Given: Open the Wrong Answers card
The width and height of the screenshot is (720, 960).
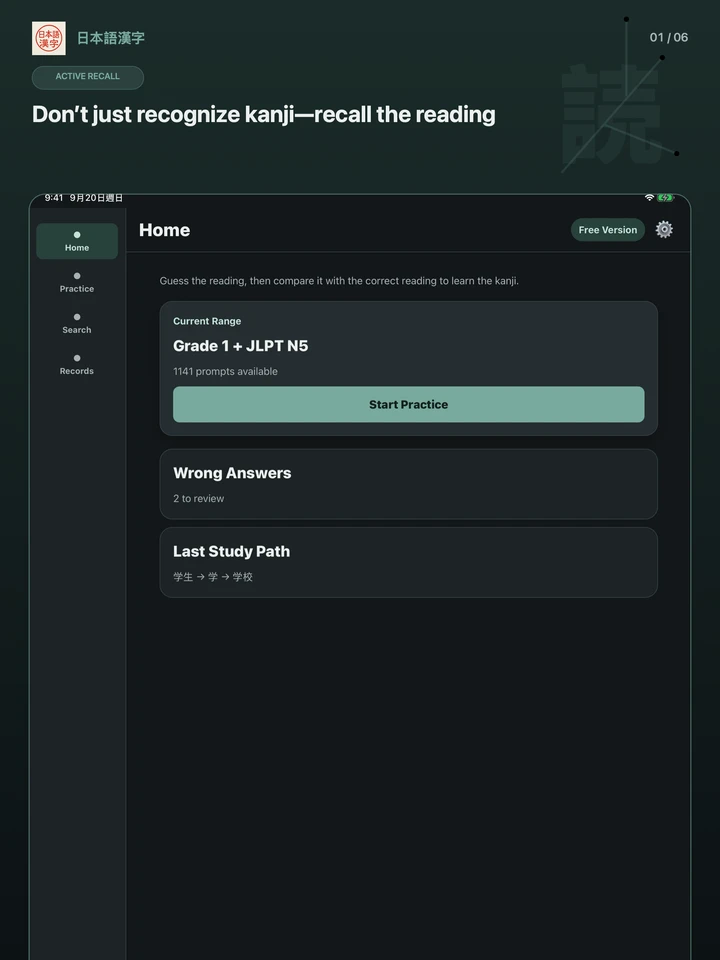Looking at the screenshot, I should 408,484.
